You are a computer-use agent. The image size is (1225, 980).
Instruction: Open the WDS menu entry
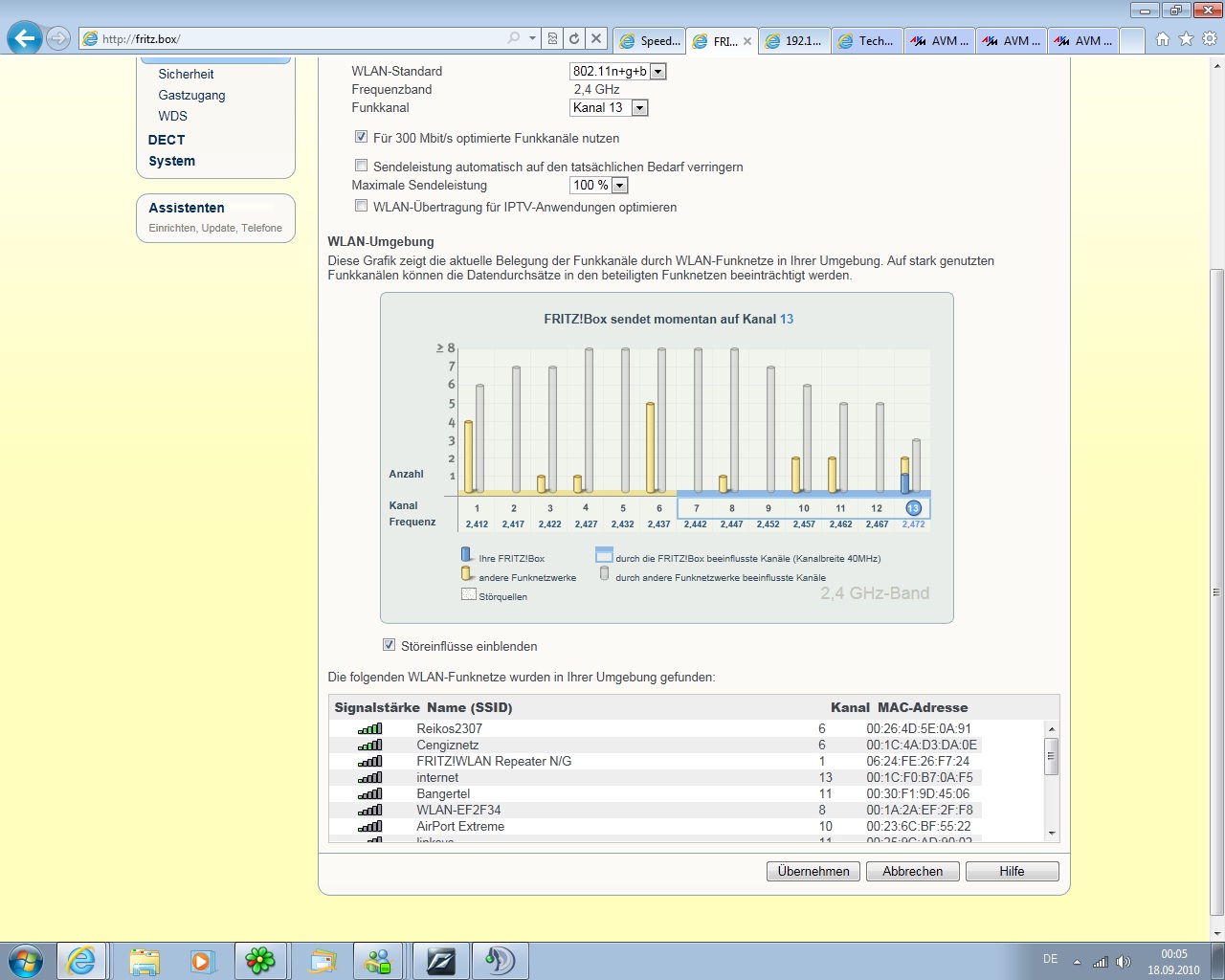point(172,116)
